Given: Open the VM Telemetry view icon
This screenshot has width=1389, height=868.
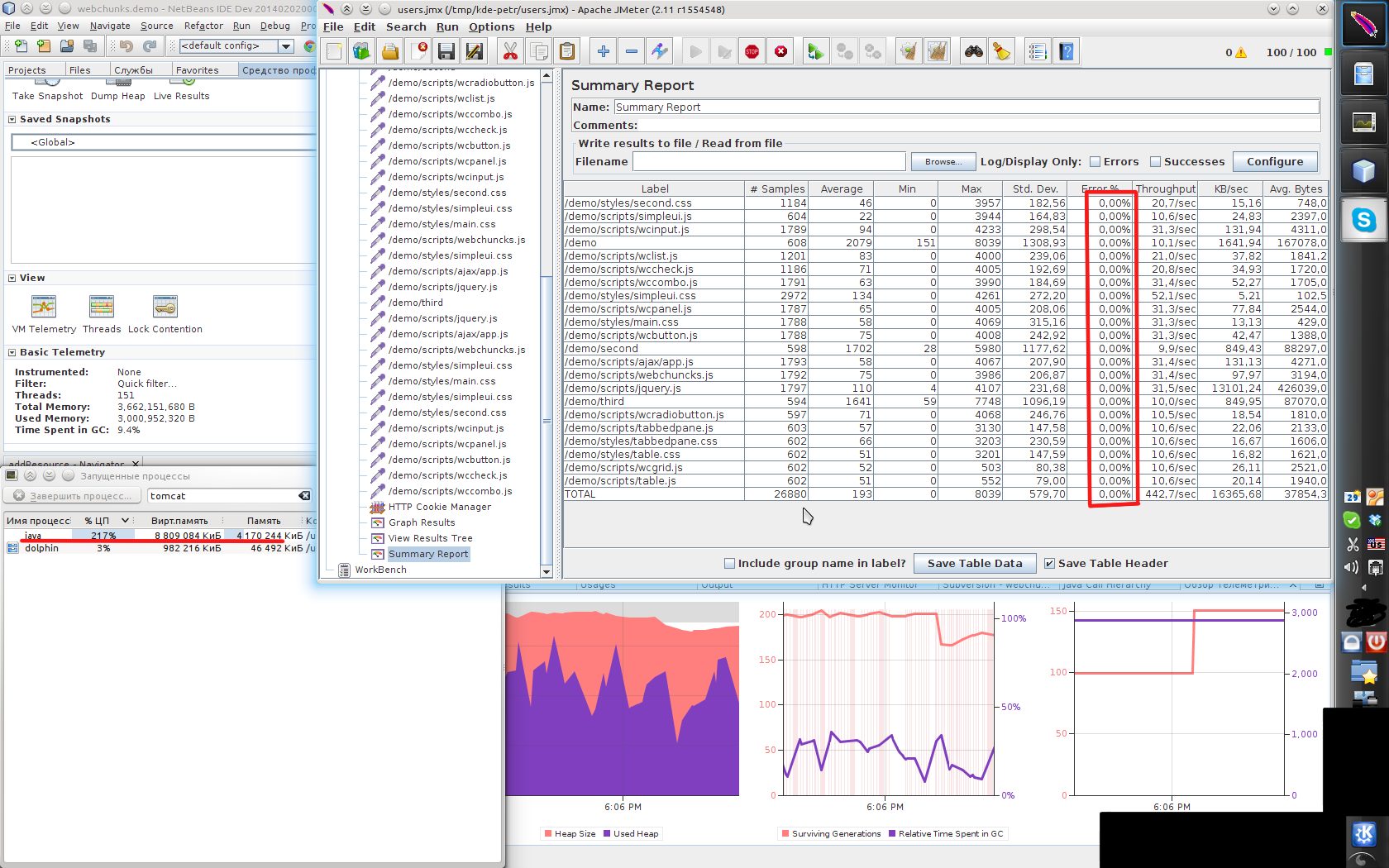Looking at the screenshot, I should pos(44,308).
